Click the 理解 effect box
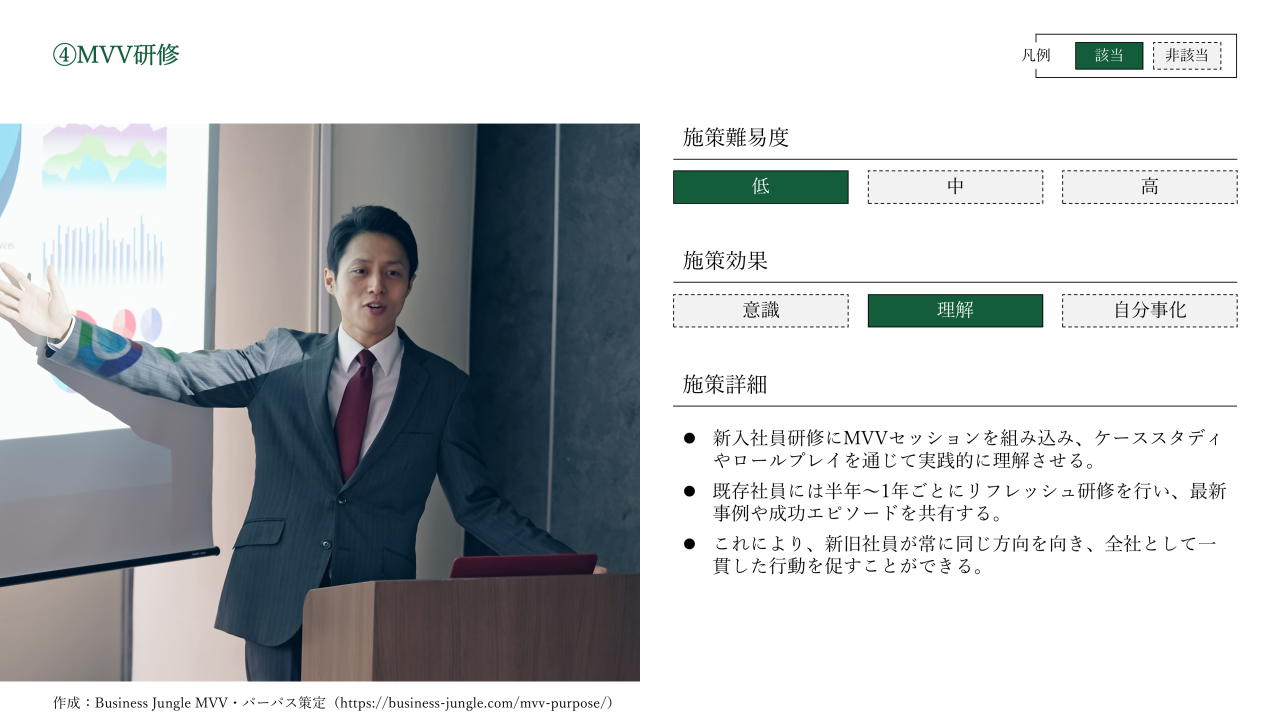Screen dimensions: 1280x720 tap(955, 310)
